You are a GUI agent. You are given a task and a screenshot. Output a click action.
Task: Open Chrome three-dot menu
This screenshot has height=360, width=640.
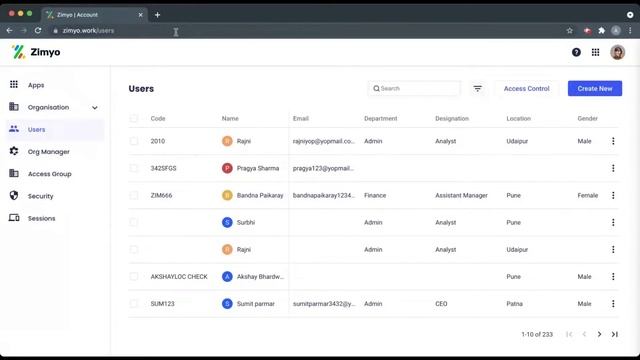(x=630, y=31)
